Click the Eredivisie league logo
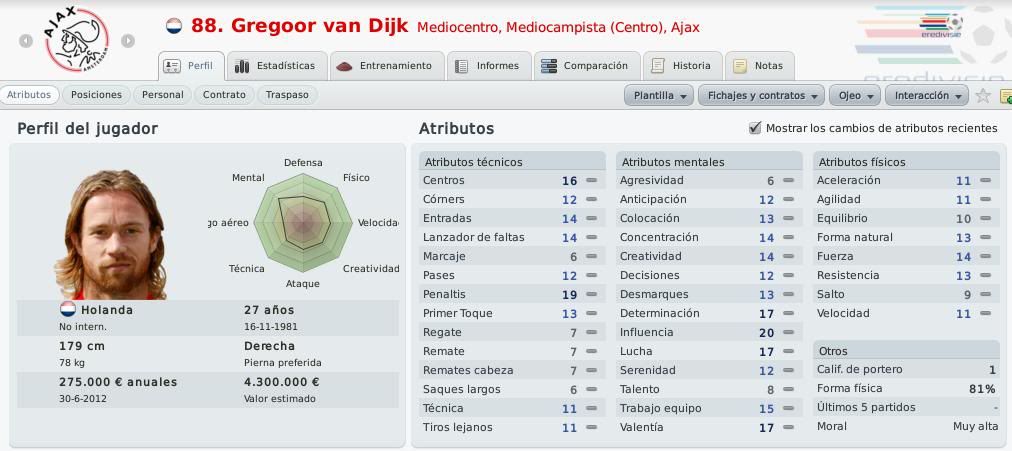The image size is (1012, 451). coord(942,26)
